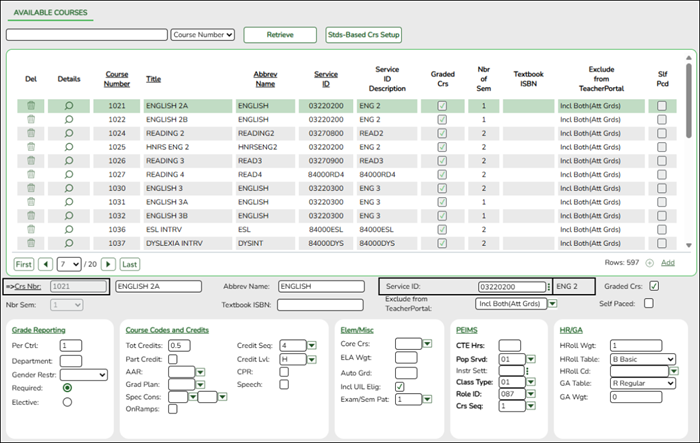Viewport: 700px width, 443px height.
Task: Sort by Abbrev Name column header
Action: click(x=265, y=79)
